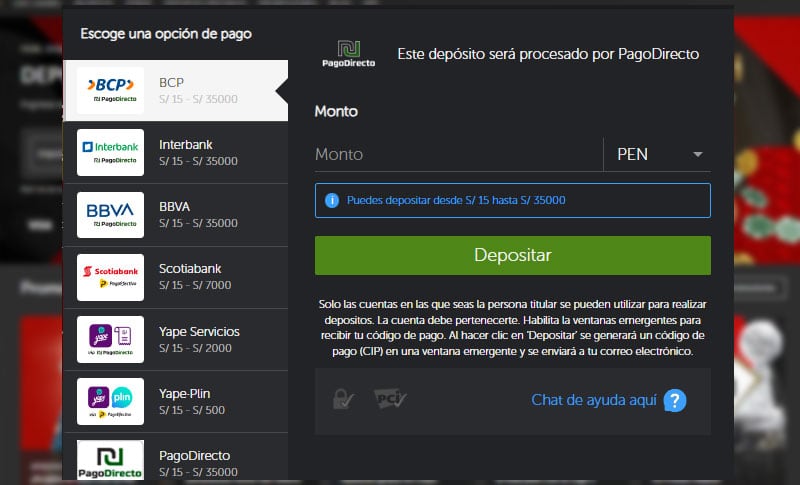Open the 'Chat de ayuda aquí' link
Screen dimensions: 800x485
pos(594,400)
